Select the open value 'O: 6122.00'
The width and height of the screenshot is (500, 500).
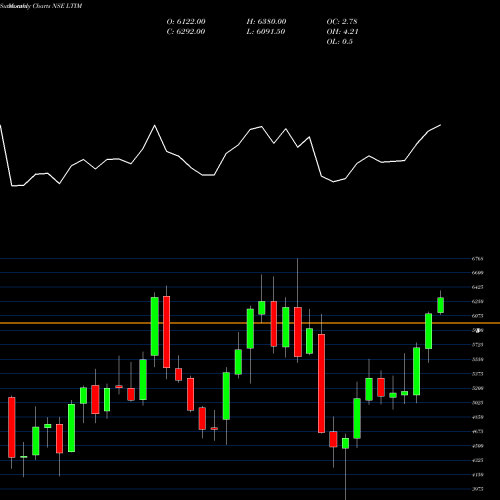[186, 22]
